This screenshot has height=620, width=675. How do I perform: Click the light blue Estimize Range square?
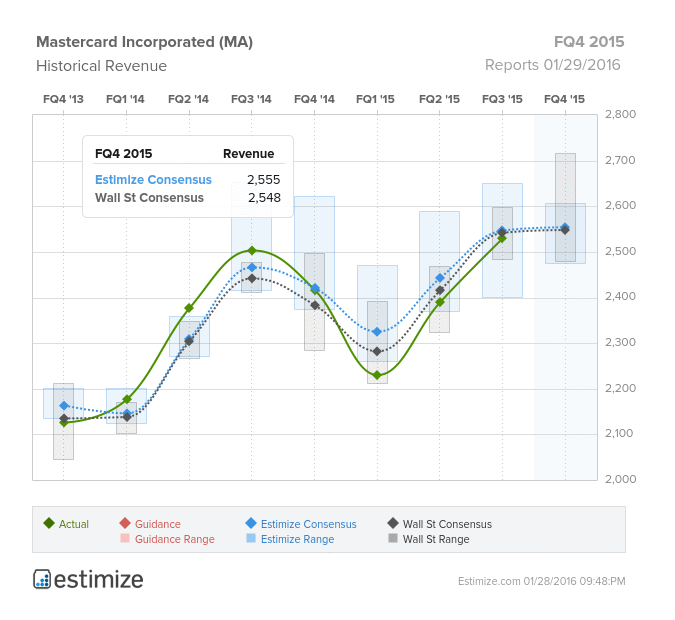(x=251, y=538)
